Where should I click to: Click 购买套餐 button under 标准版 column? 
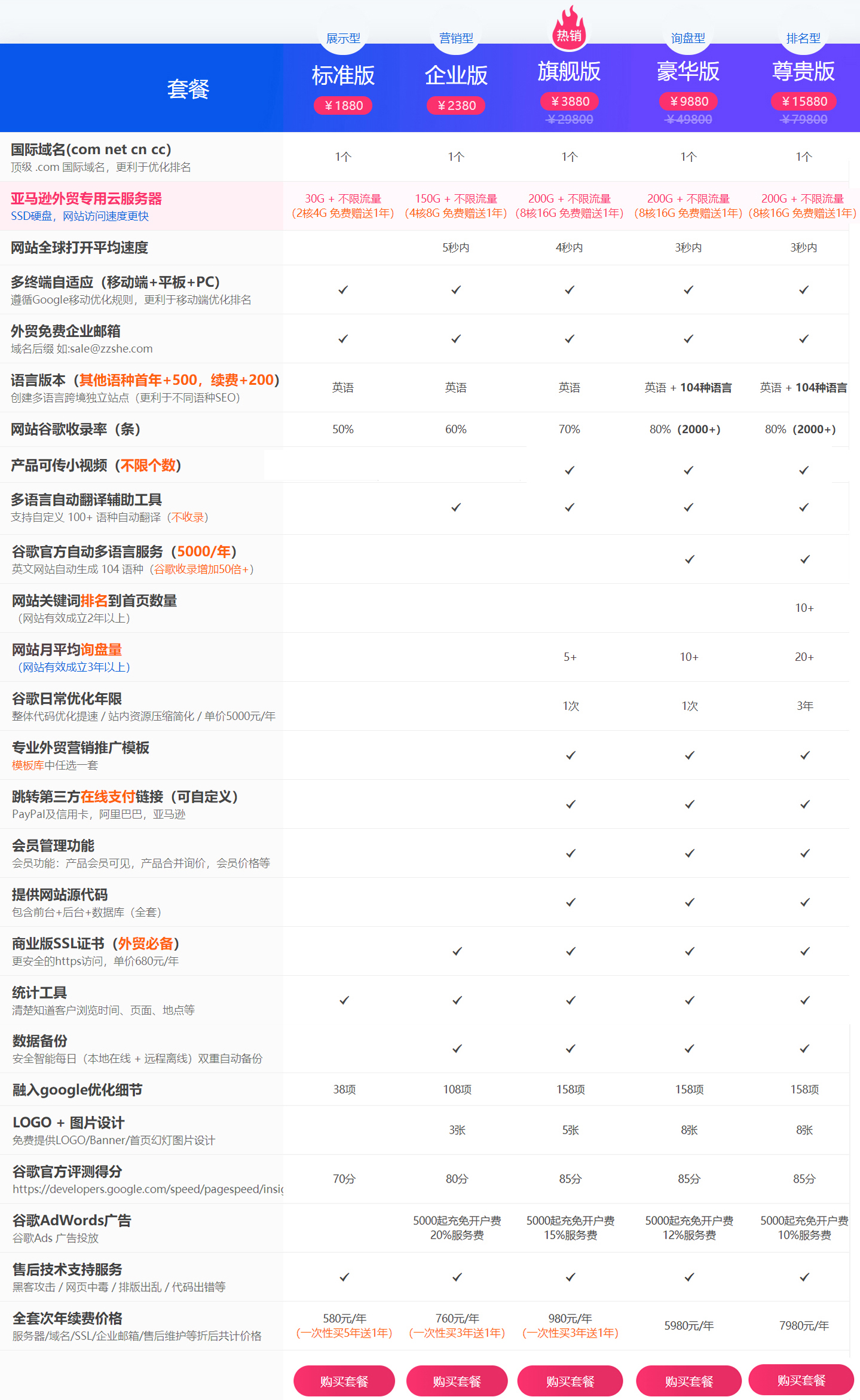click(x=344, y=1381)
